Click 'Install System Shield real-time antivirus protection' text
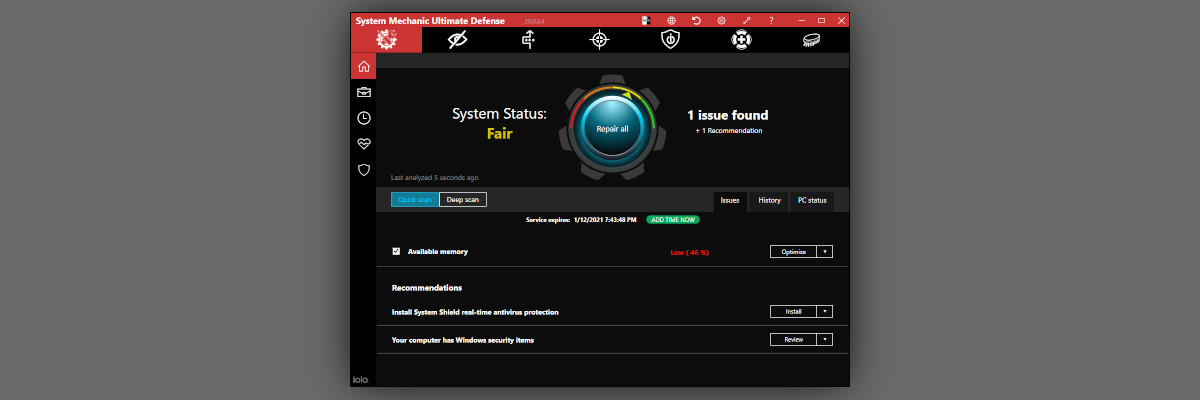Image resolution: width=1200 pixels, height=400 pixels. point(475,312)
